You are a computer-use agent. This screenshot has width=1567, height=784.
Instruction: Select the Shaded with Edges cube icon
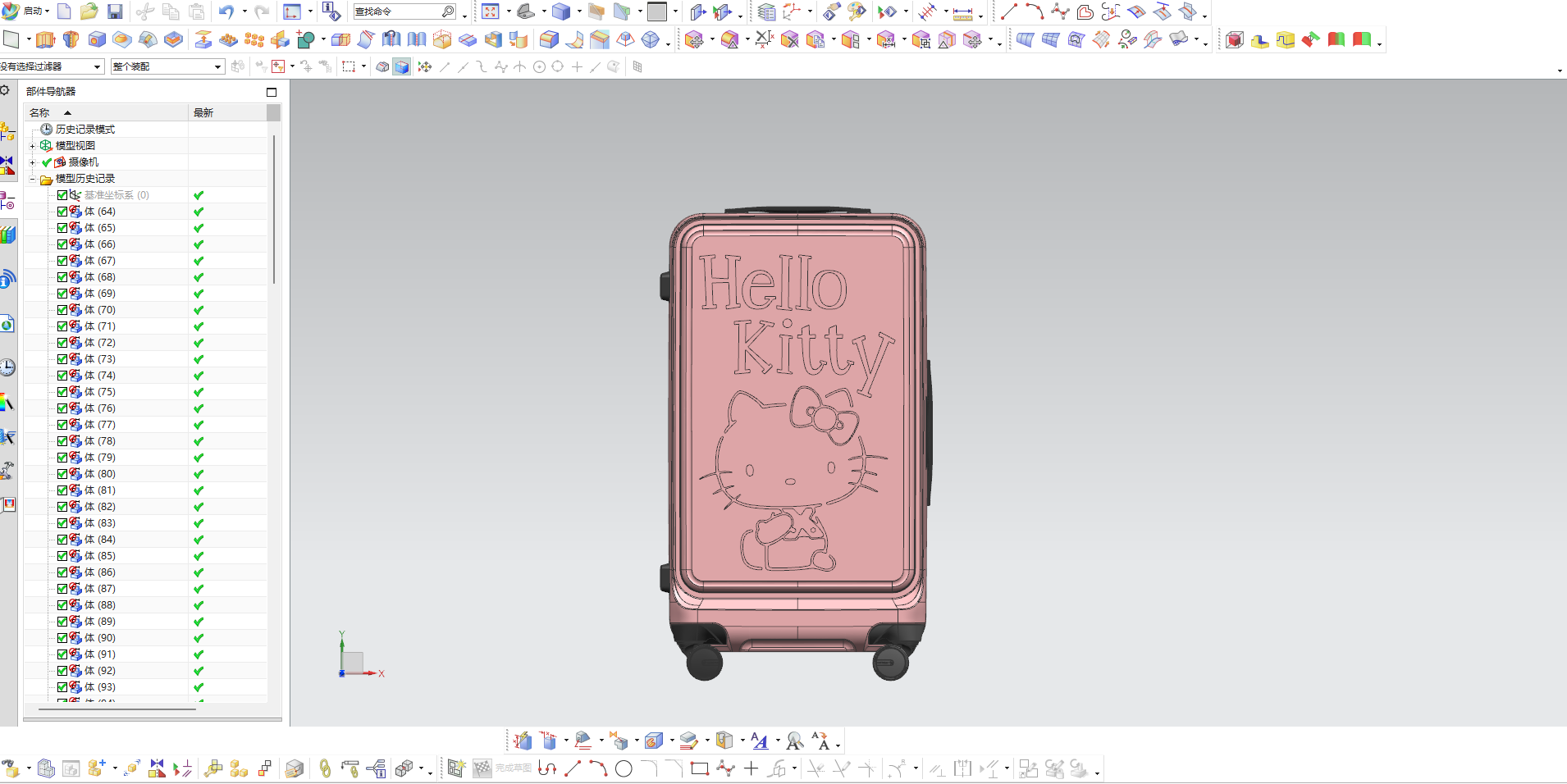[561, 11]
